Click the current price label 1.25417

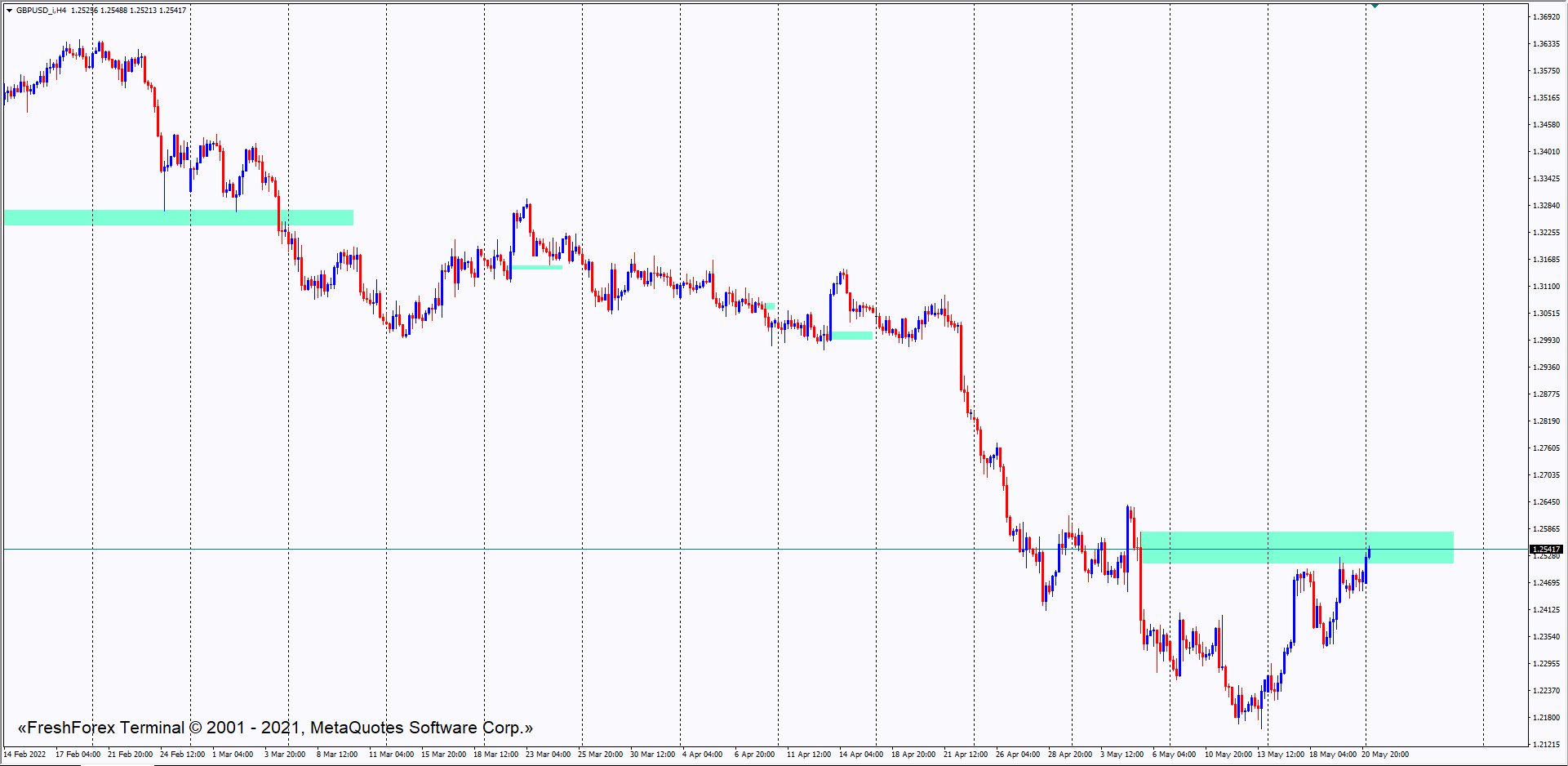(1546, 550)
